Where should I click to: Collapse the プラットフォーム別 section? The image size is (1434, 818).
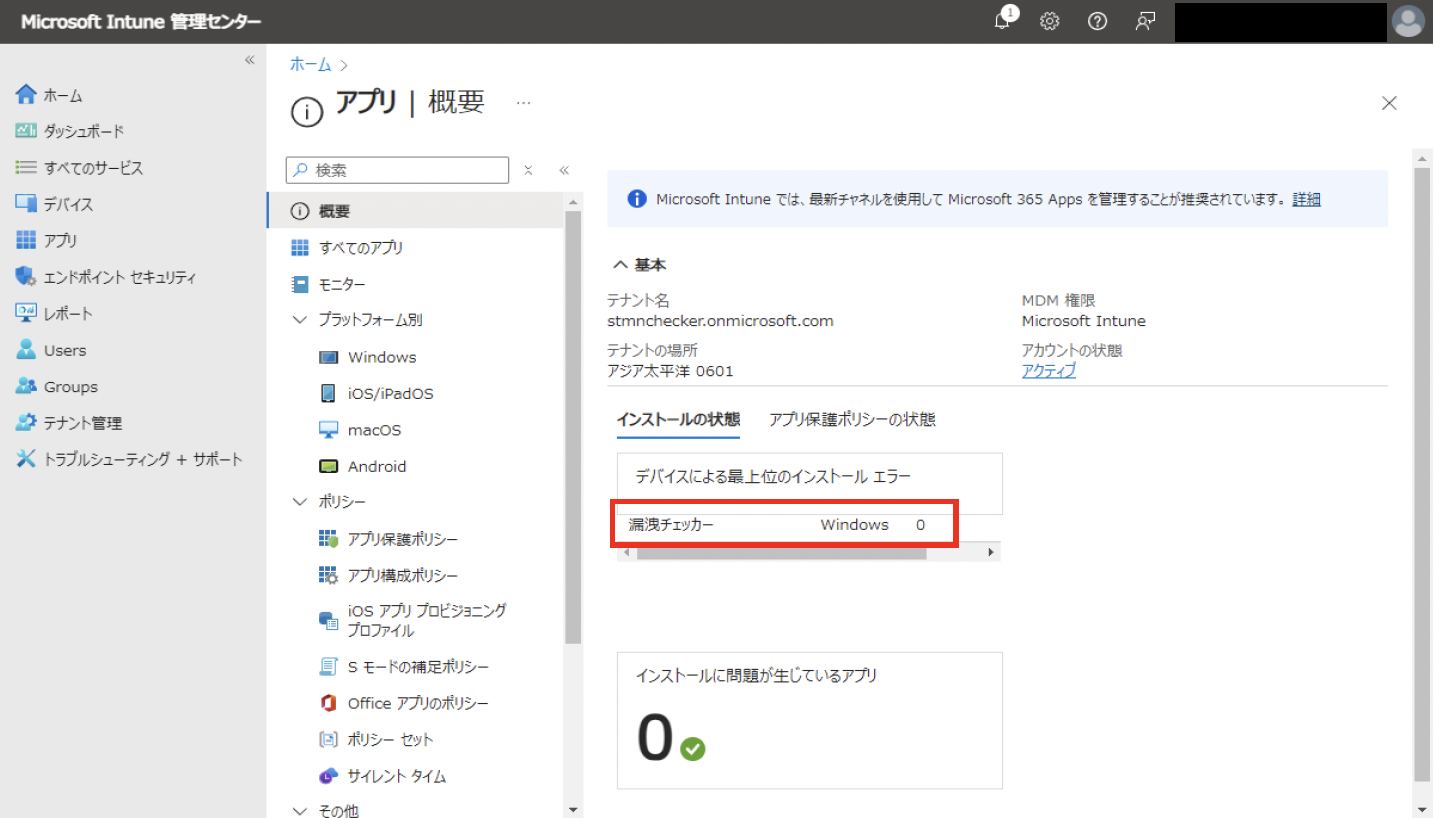pyautogui.click(x=299, y=320)
